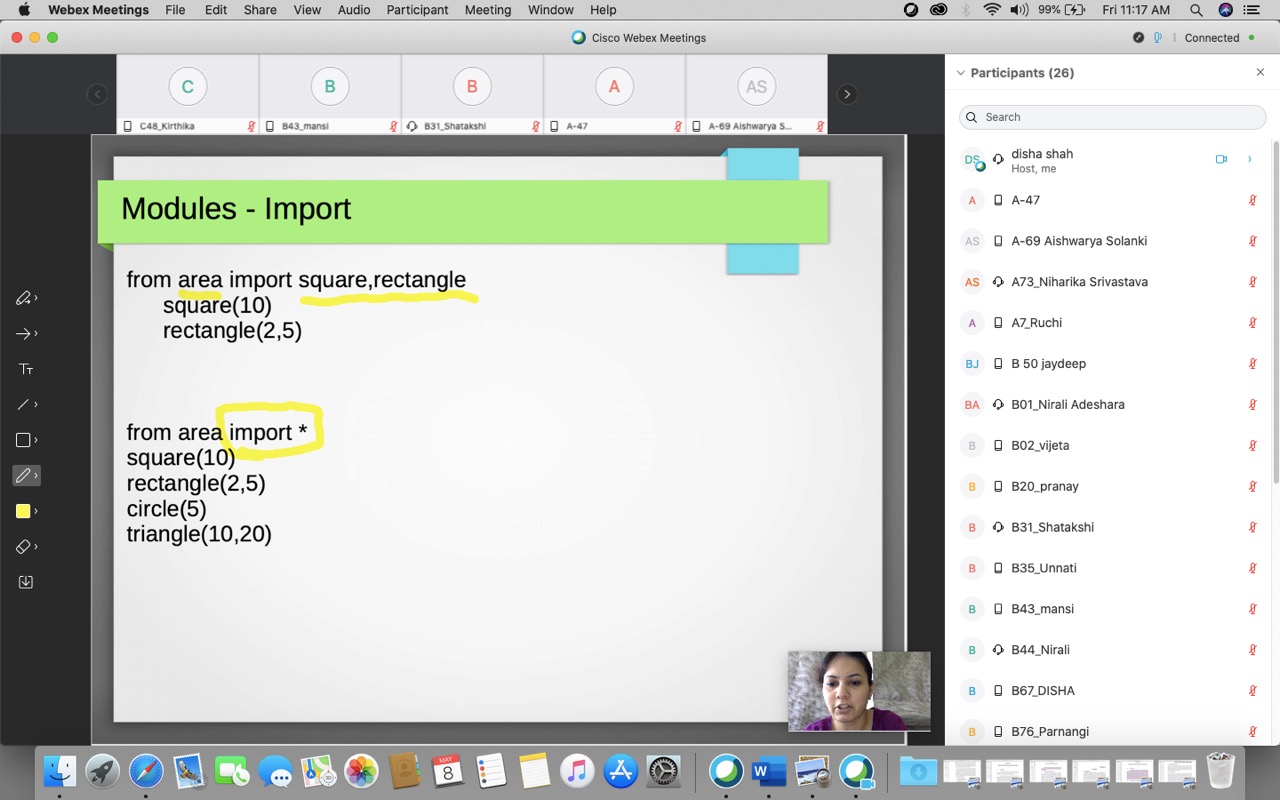Screen dimensions: 1280x800
Task: Open the Meeting menu
Action: click(x=488, y=10)
